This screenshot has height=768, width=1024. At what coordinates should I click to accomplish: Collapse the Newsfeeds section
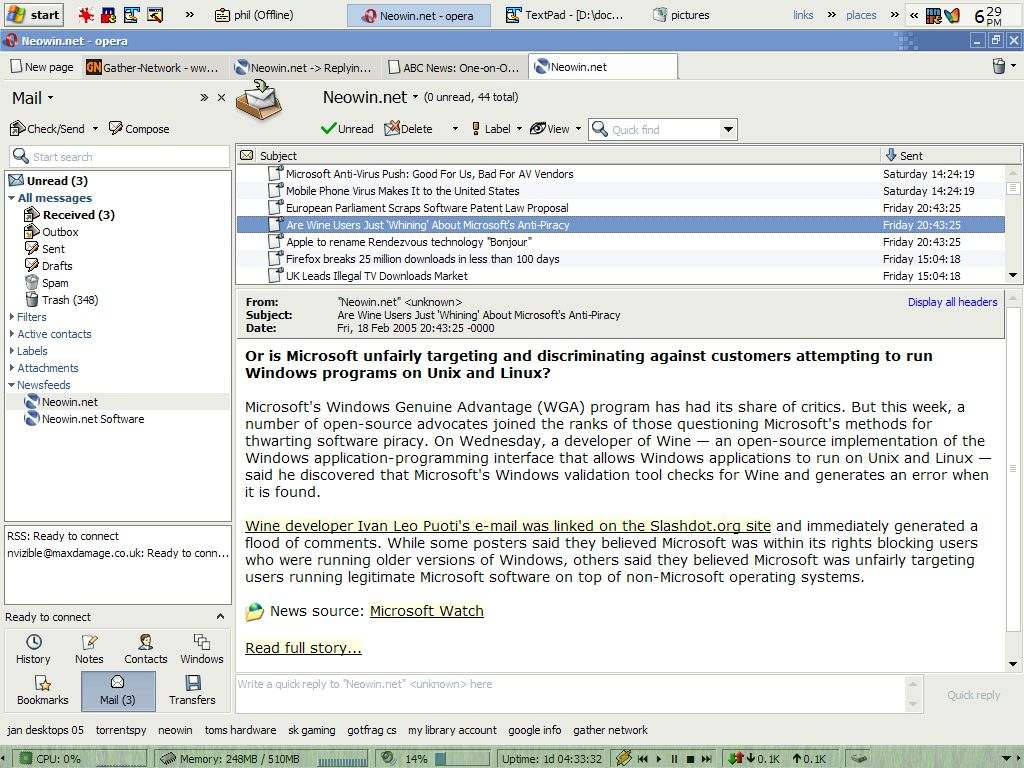click(x=12, y=385)
